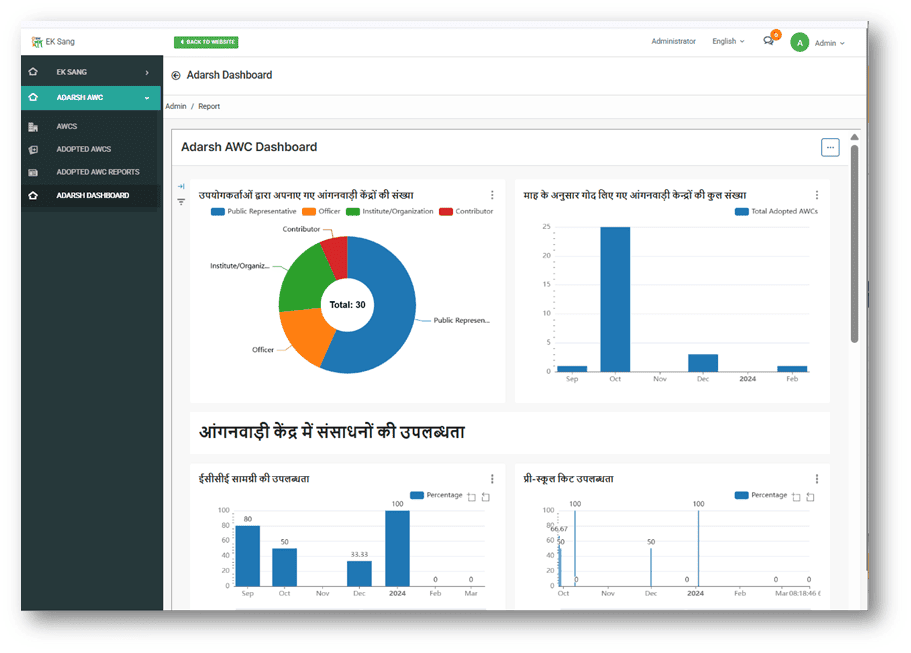Image resolution: width=911 pixels, height=653 pixels.
Task: Open the three-dot menu on the monthly adopted AWCs chart
Action: point(816,195)
